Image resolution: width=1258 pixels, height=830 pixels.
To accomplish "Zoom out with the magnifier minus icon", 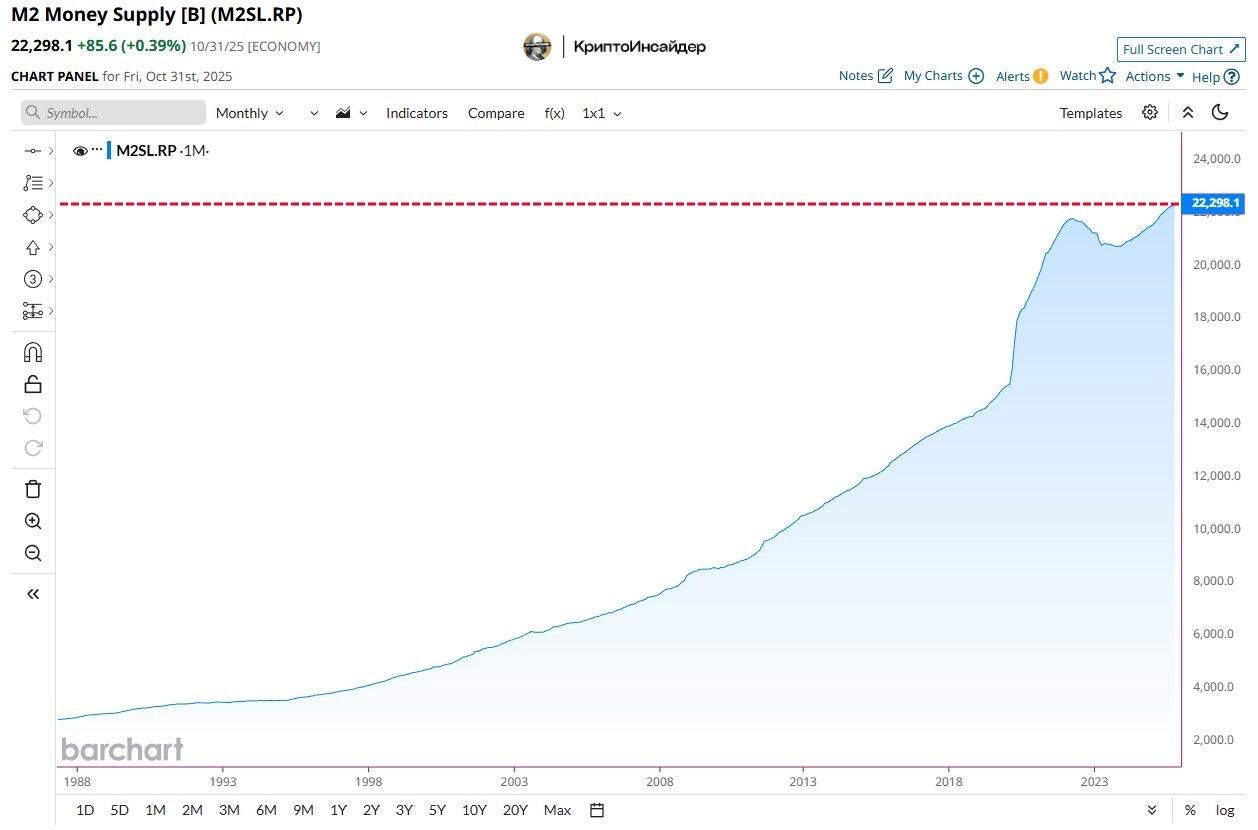I will (x=33, y=553).
